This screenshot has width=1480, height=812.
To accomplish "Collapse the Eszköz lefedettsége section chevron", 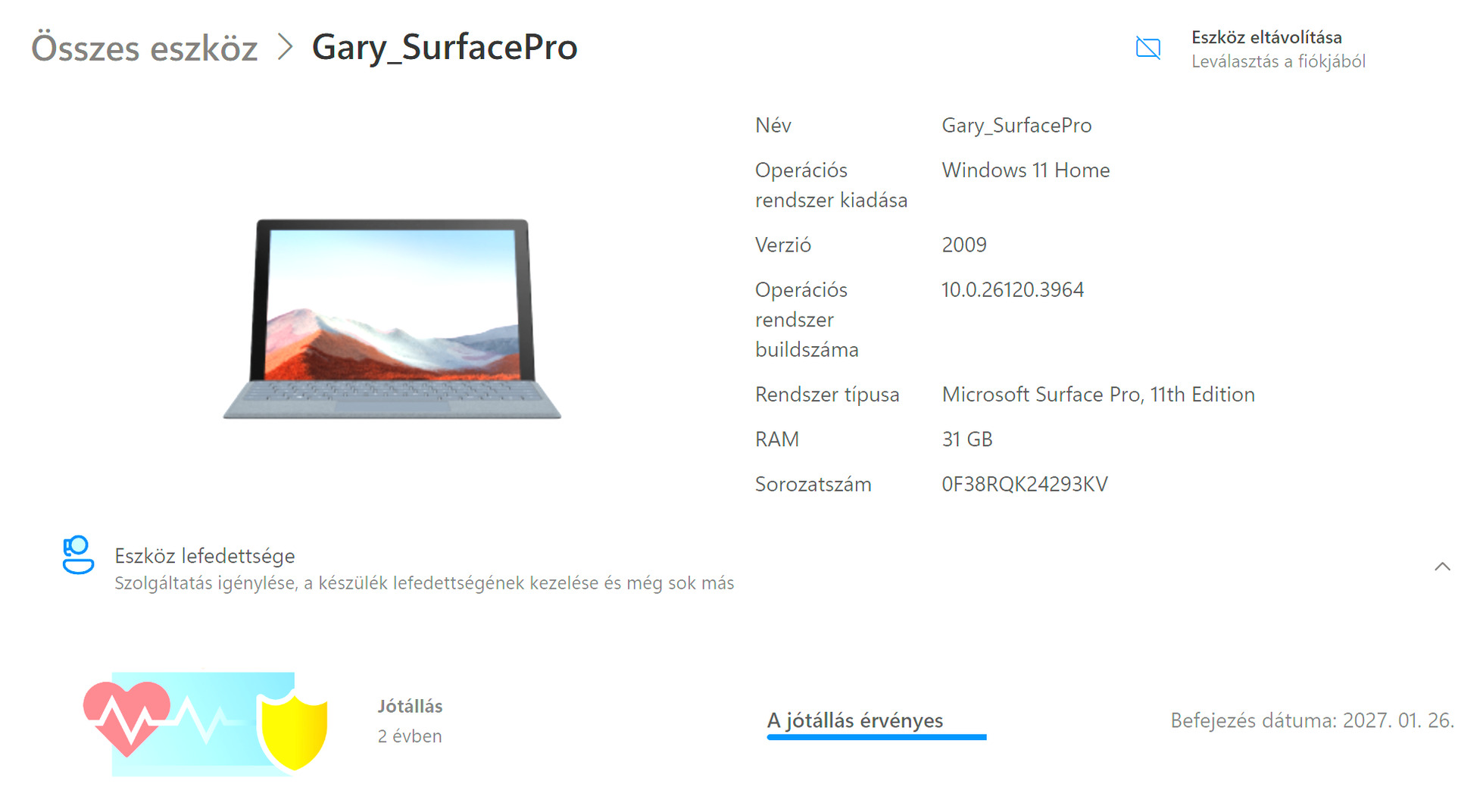I will (1442, 567).
